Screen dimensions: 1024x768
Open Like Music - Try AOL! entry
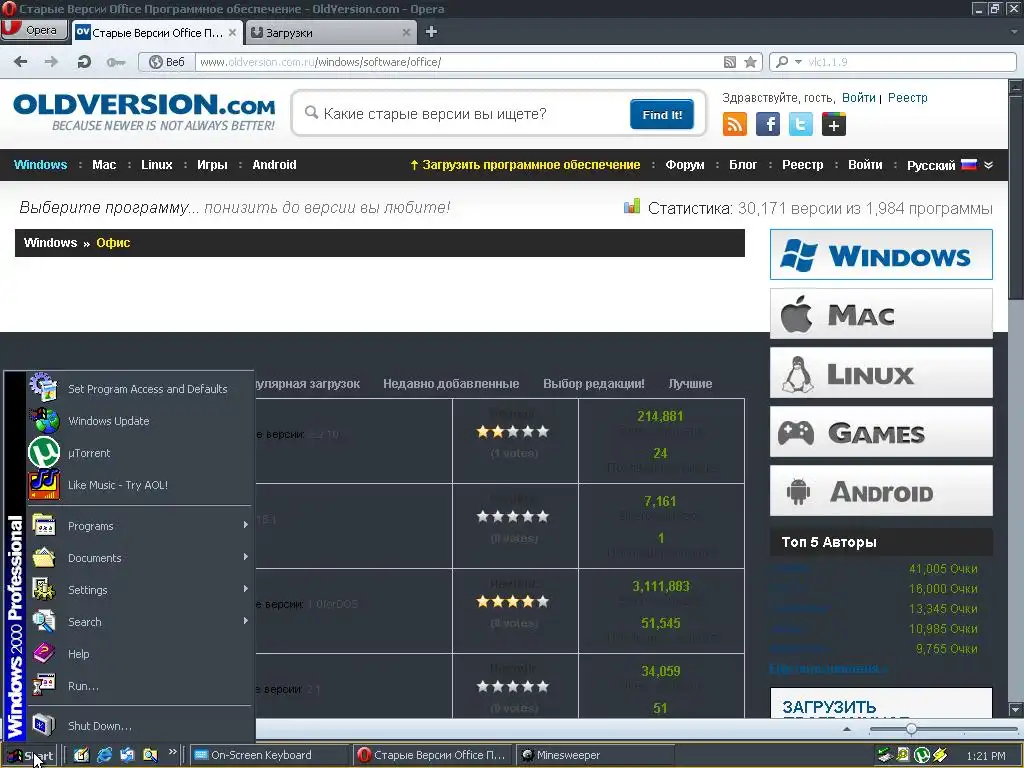click(x=140, y=485)
